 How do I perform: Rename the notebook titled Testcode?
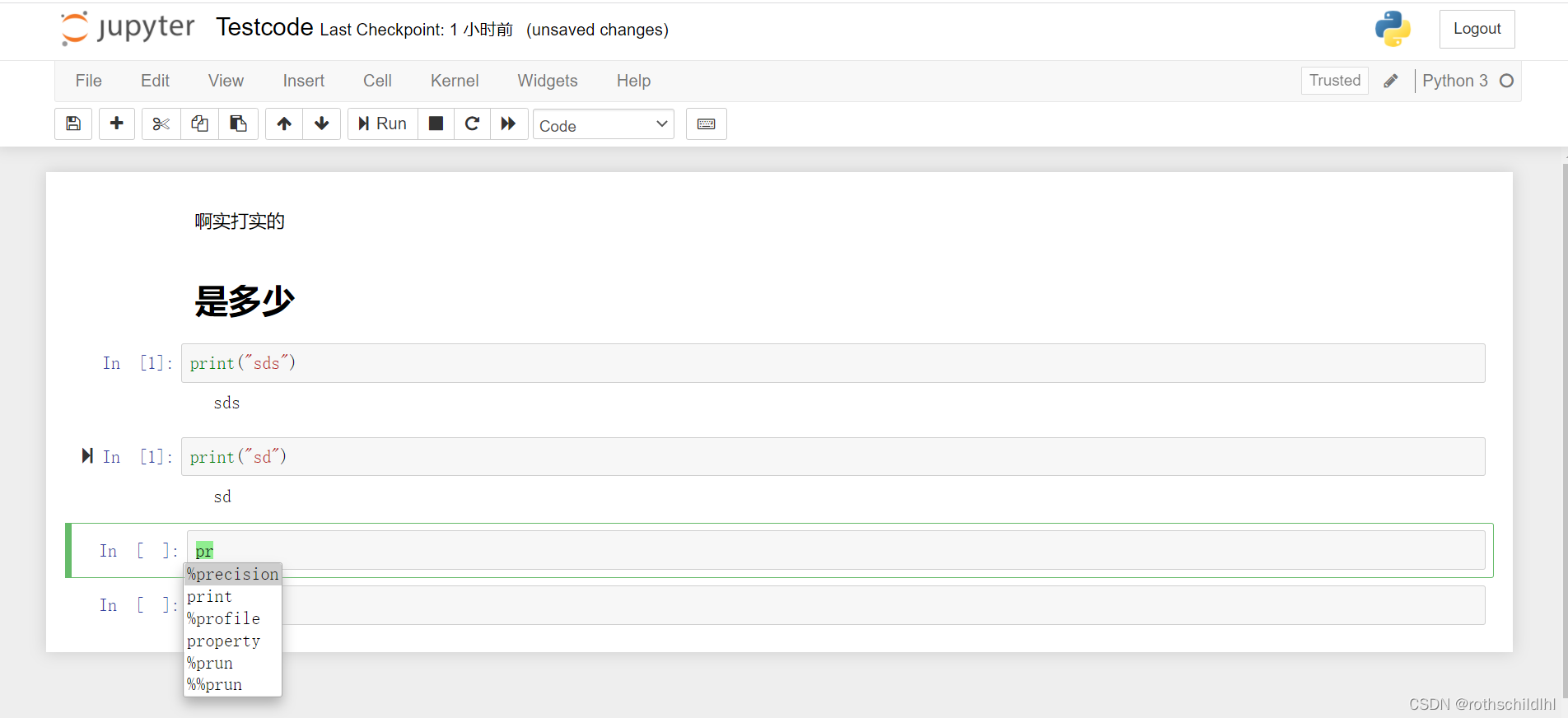coord(264,27)
